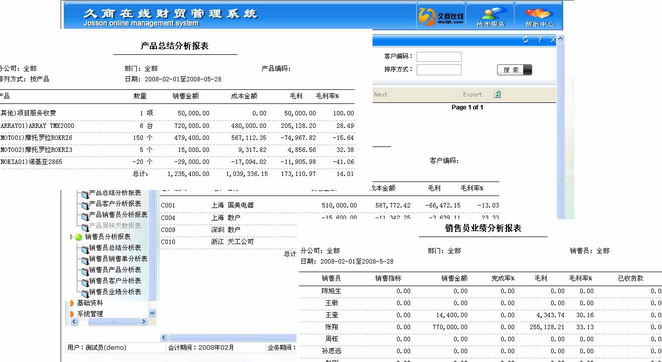Viewport: 662px width, 362px height.
Task: Open 帮助中心 in the top banner
Action: tap(540, 17)
